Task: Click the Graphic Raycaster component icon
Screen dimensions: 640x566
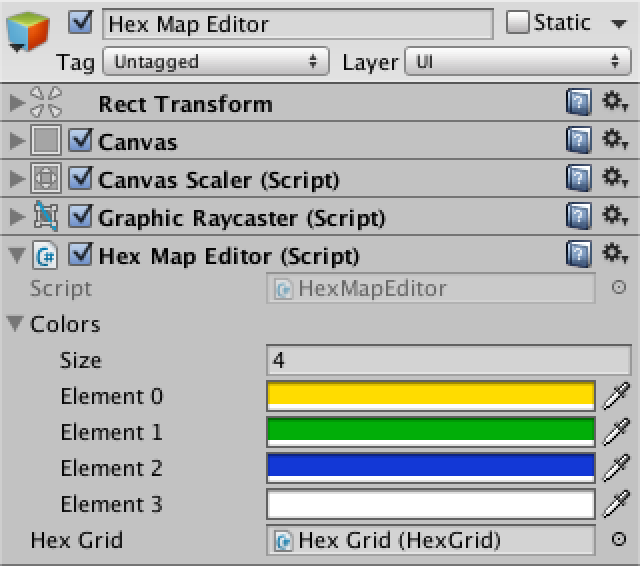Action: 46,216
